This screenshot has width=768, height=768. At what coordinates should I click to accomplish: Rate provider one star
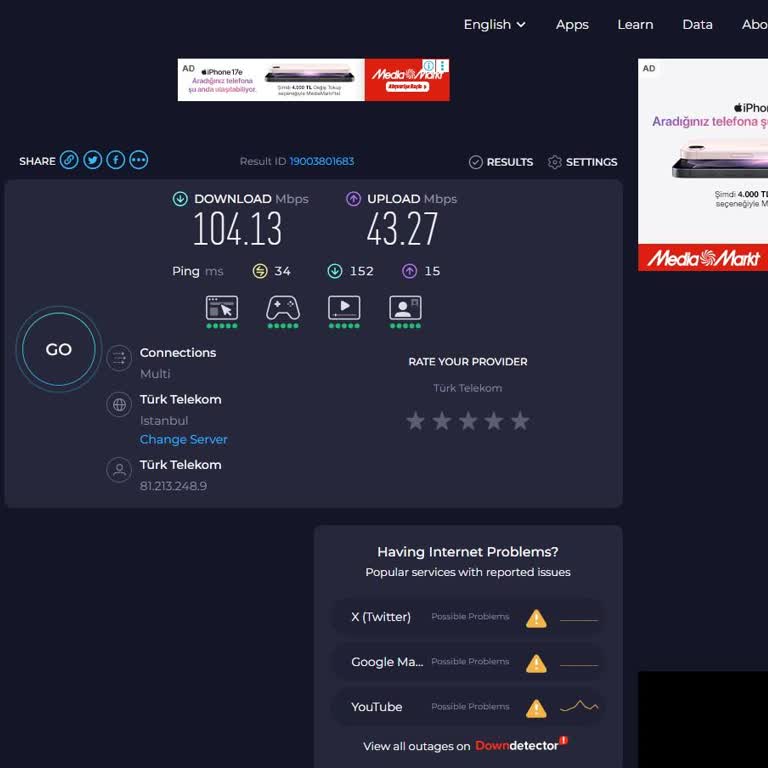415,421
